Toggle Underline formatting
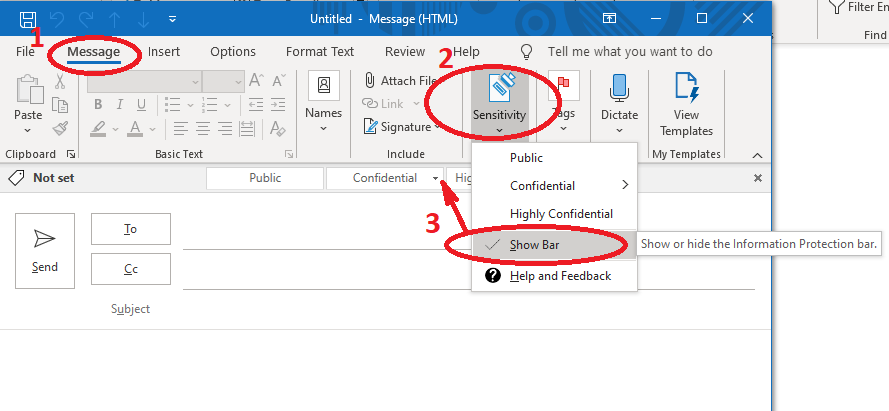The height and width of the screenshot is (411, 889). pos(141,105)
